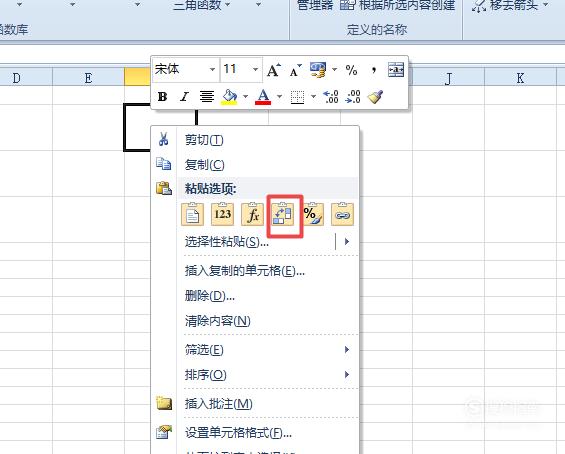Expand accounting format dropdown arrow
565x454 pixels.
point(334,70)
